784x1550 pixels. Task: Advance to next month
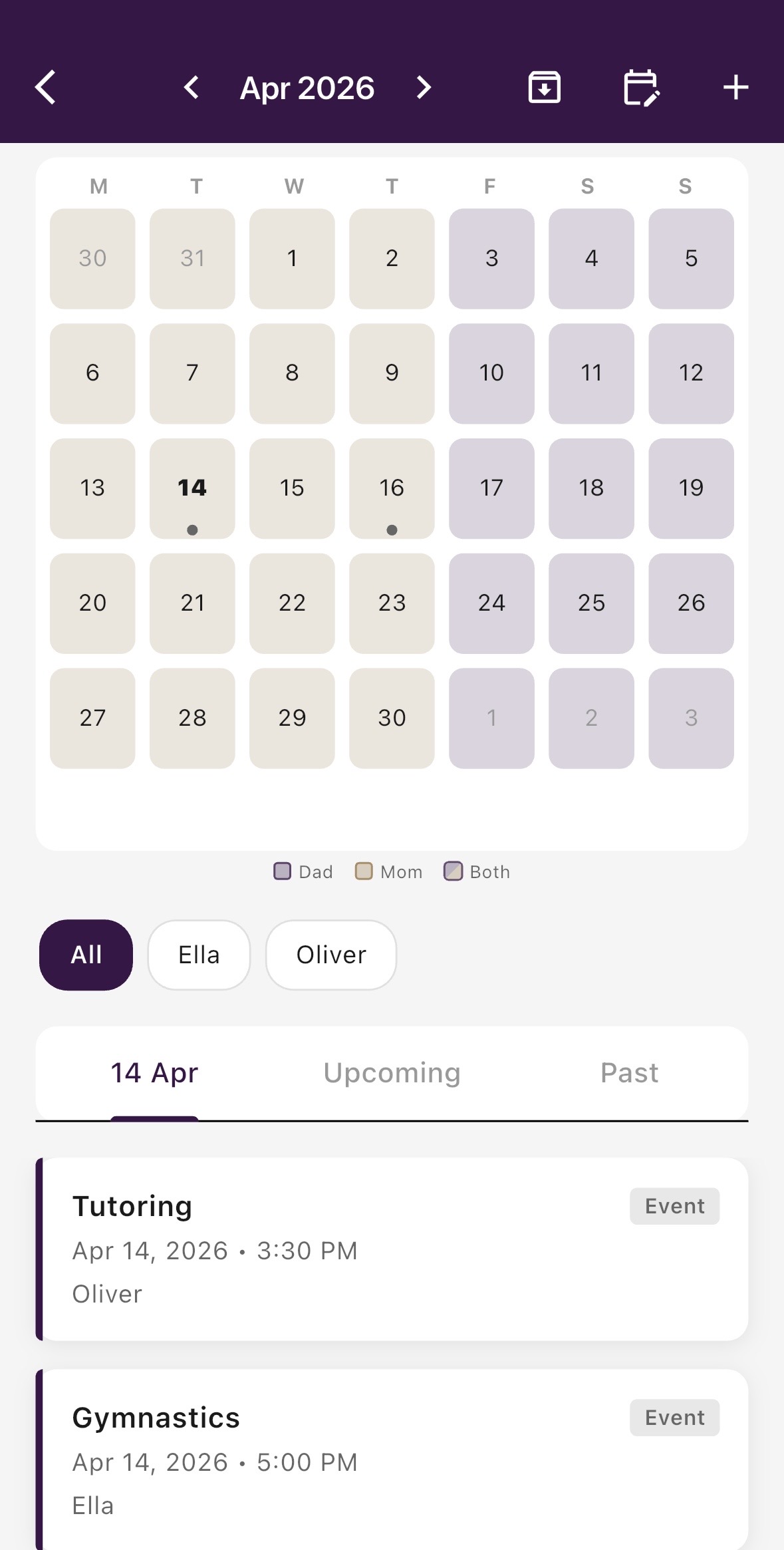pos(424,88)
